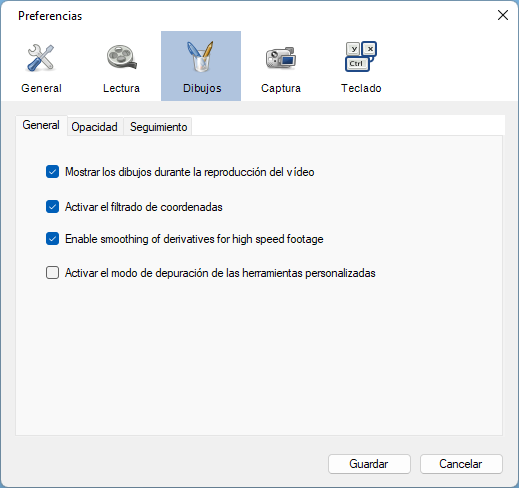This screenshot has height=488, width=519.
Task: Click the Cancelar button
Action: click(461, 464)
